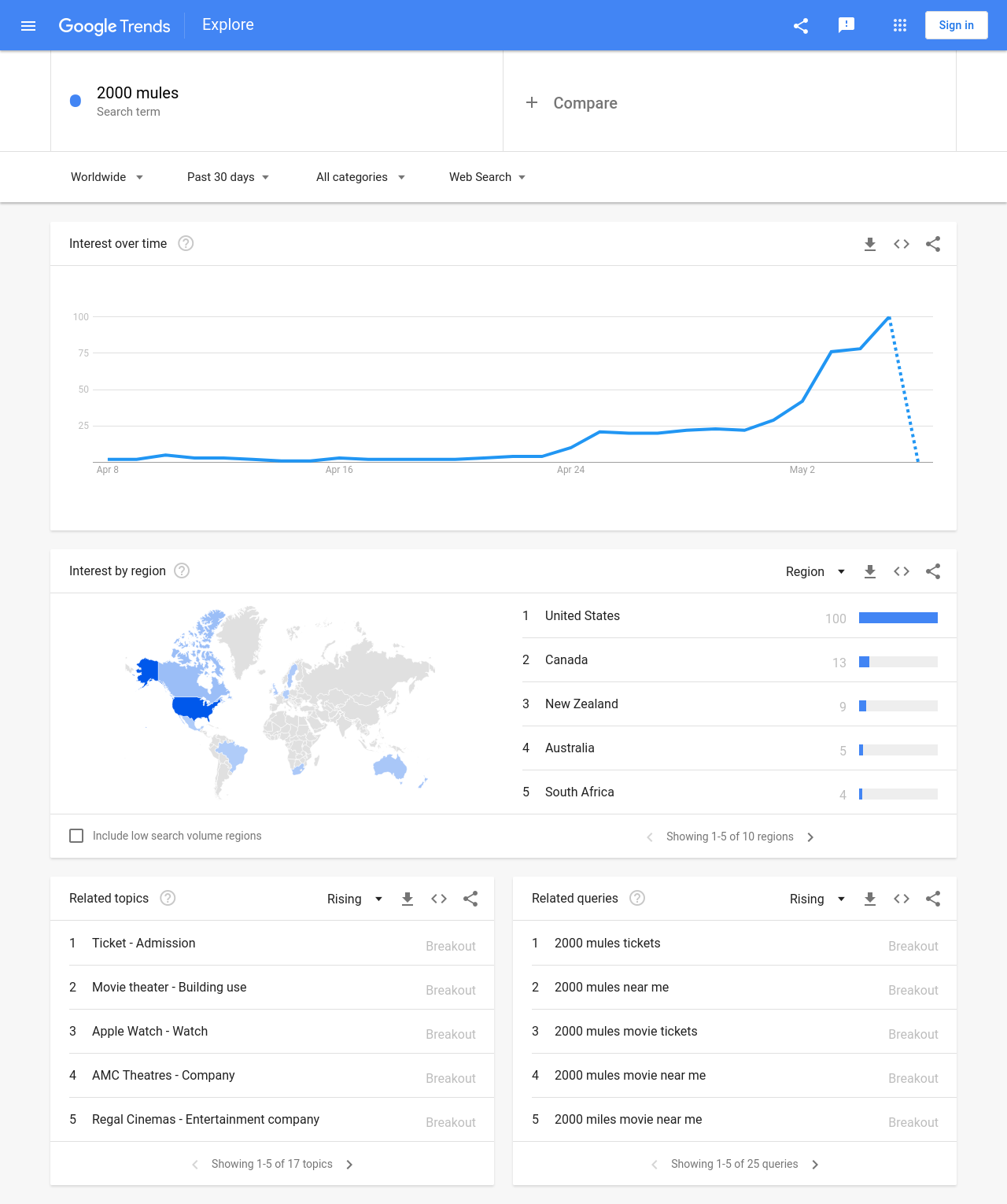Enable Include low search volume regions
This screenshot has width=1007, height=1204.
click(x=76, y=836)
